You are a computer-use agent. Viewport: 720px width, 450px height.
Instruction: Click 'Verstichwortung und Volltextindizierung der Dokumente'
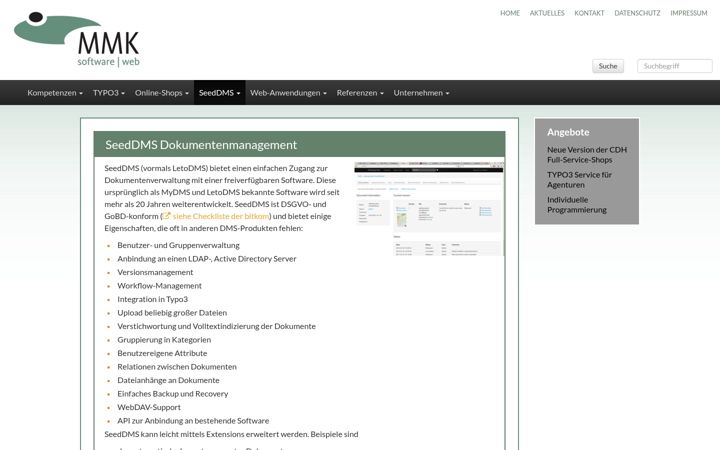tap(216, 326)
